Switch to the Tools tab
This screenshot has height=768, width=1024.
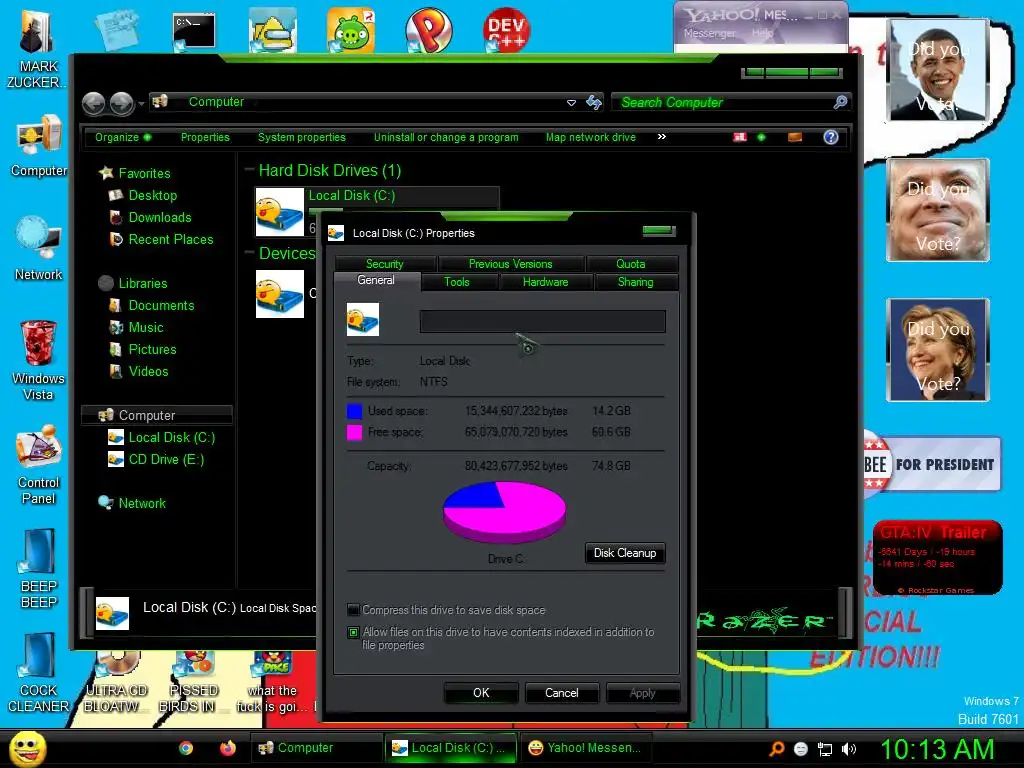[x=456, y=282]
